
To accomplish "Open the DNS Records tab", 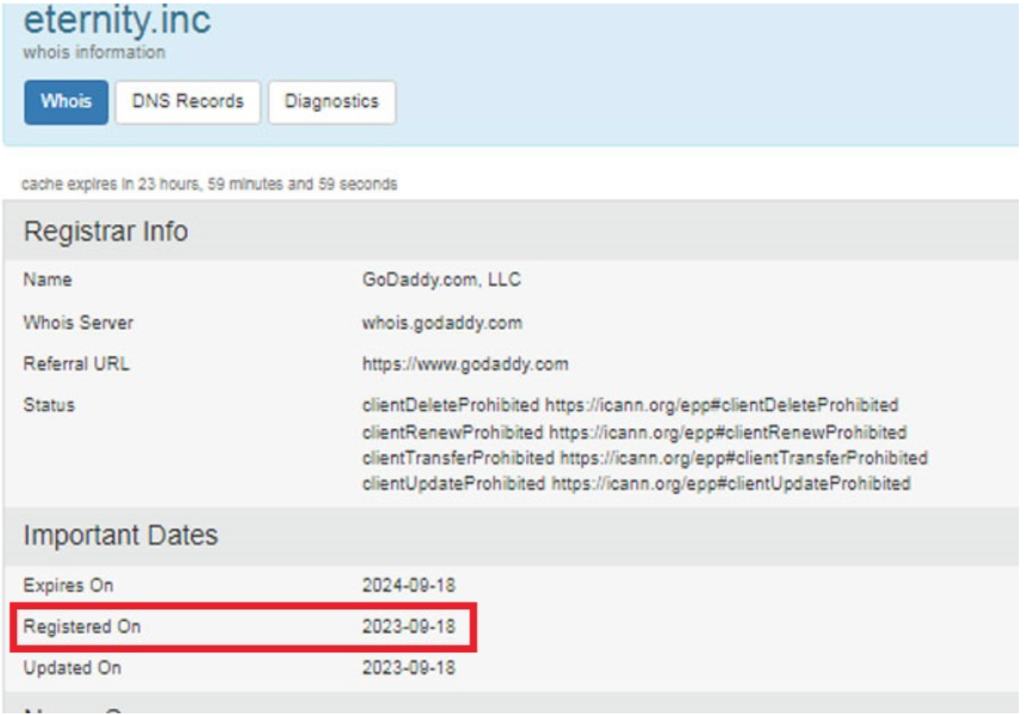I will [x=187, y=102].
